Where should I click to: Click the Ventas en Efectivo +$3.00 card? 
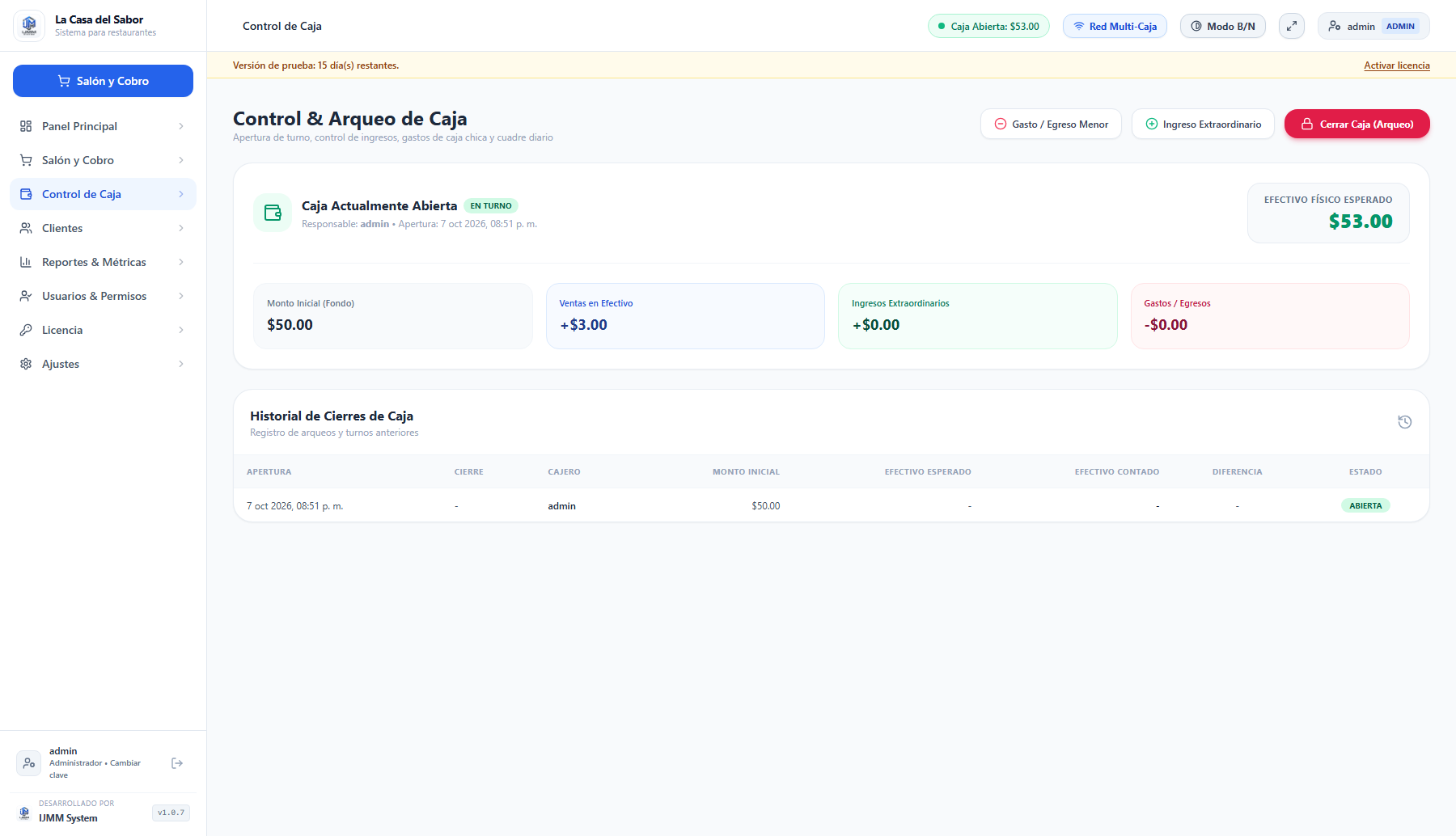click(685, 316)
